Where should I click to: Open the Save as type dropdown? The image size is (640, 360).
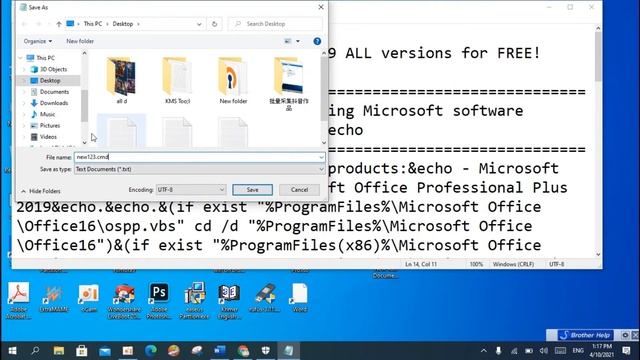200,169
